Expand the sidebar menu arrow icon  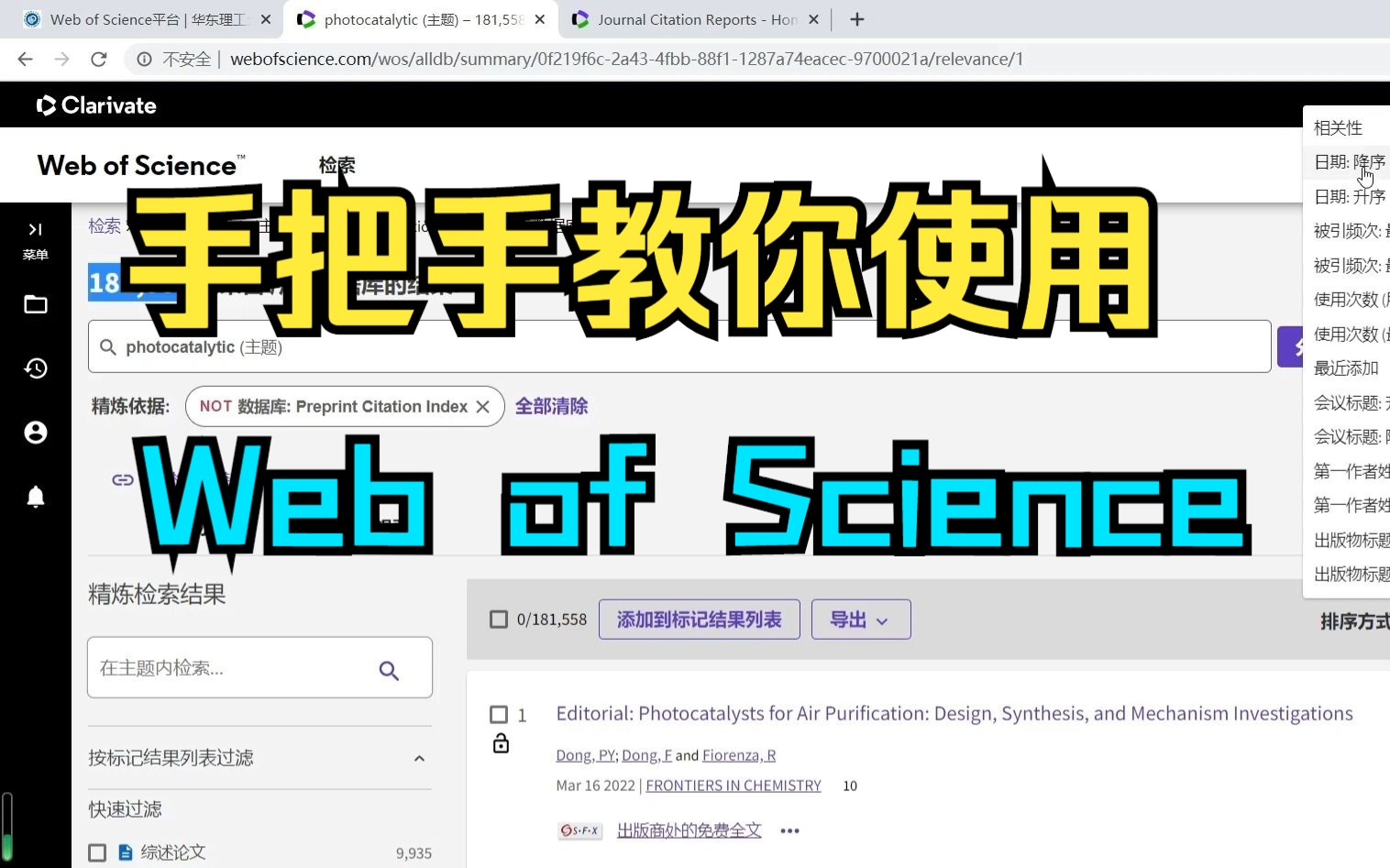coord(35,229)
